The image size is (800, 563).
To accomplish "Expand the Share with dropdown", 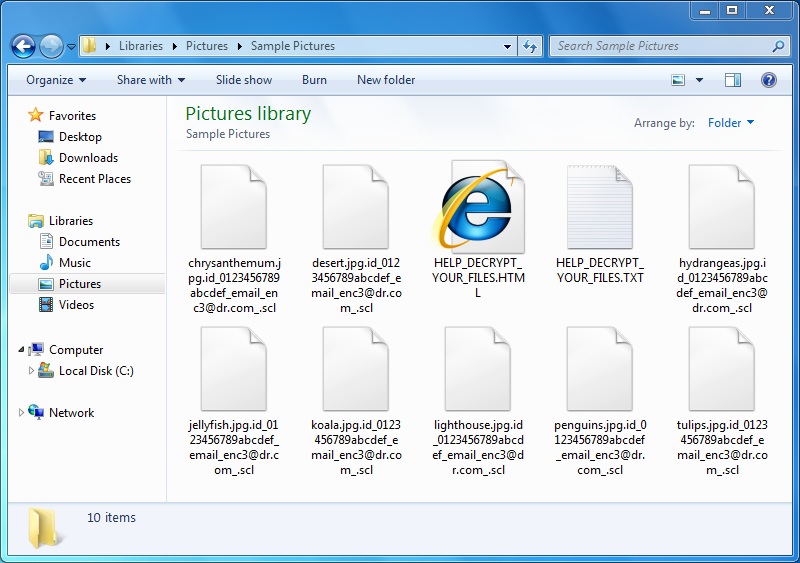I will (151, 80).
